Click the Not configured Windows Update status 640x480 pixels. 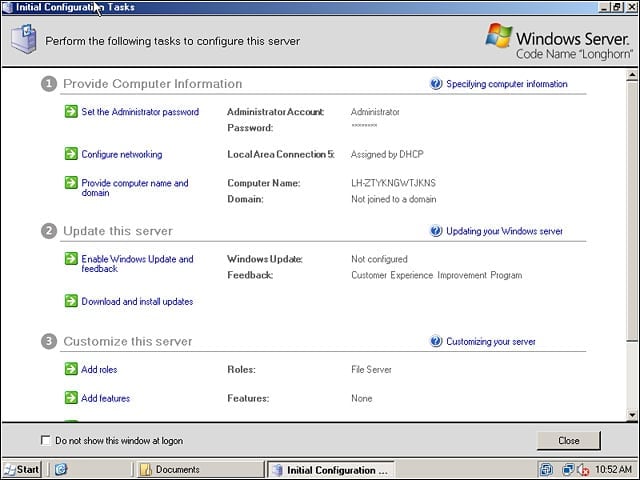(x=379, y=259)
